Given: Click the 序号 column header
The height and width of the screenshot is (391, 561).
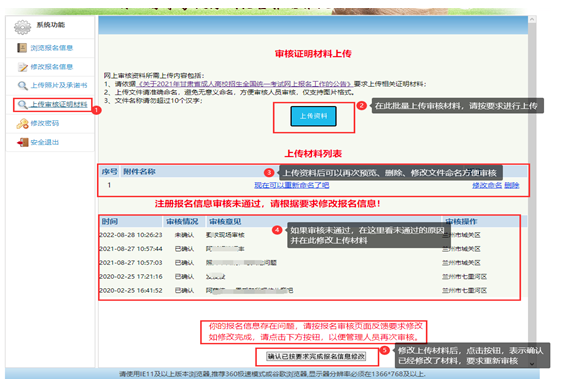Looking at the screenshot, I should 109,172.
